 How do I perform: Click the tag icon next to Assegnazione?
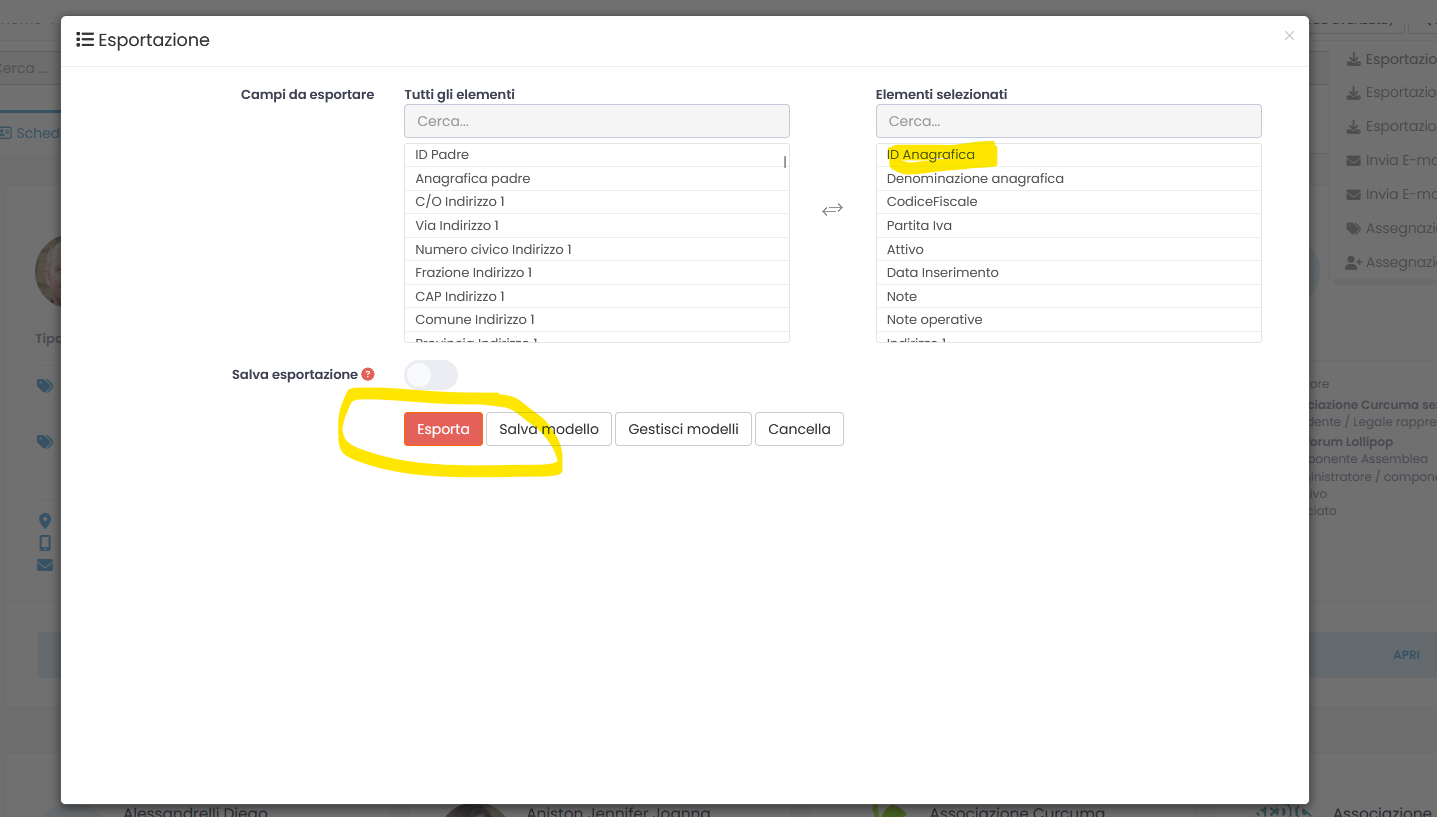click(x=1353, y=228)
